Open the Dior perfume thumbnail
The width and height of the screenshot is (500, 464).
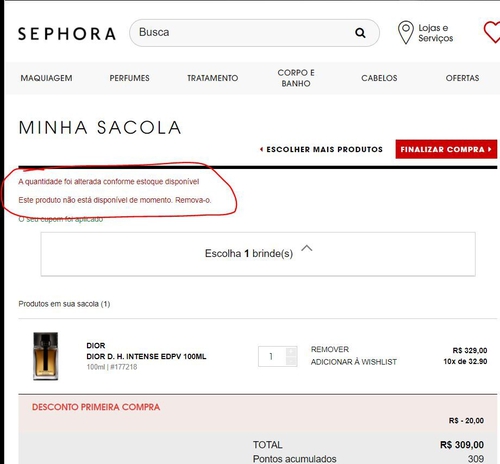(46, 356)
